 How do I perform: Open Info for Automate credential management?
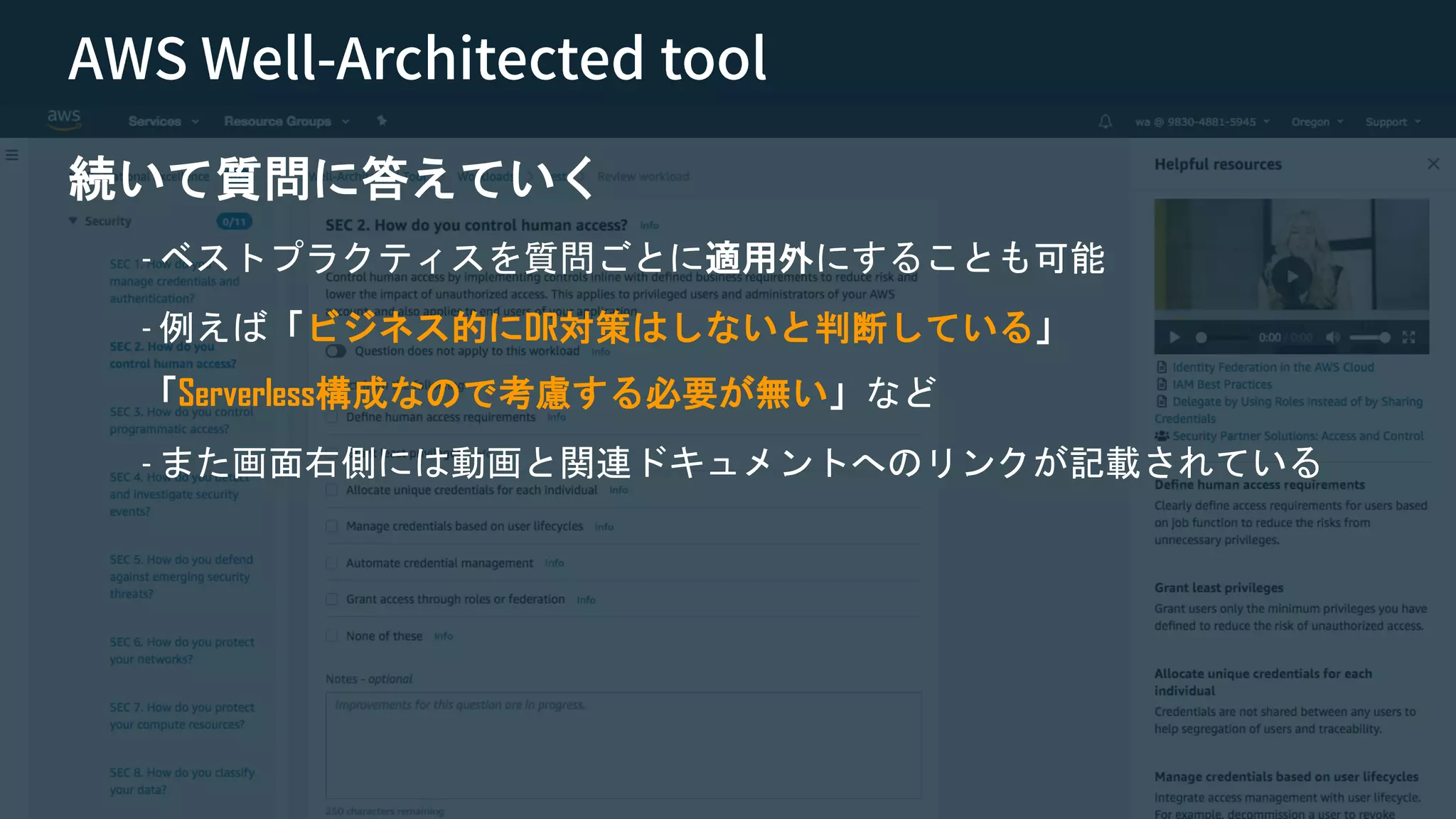pos(555,563)
